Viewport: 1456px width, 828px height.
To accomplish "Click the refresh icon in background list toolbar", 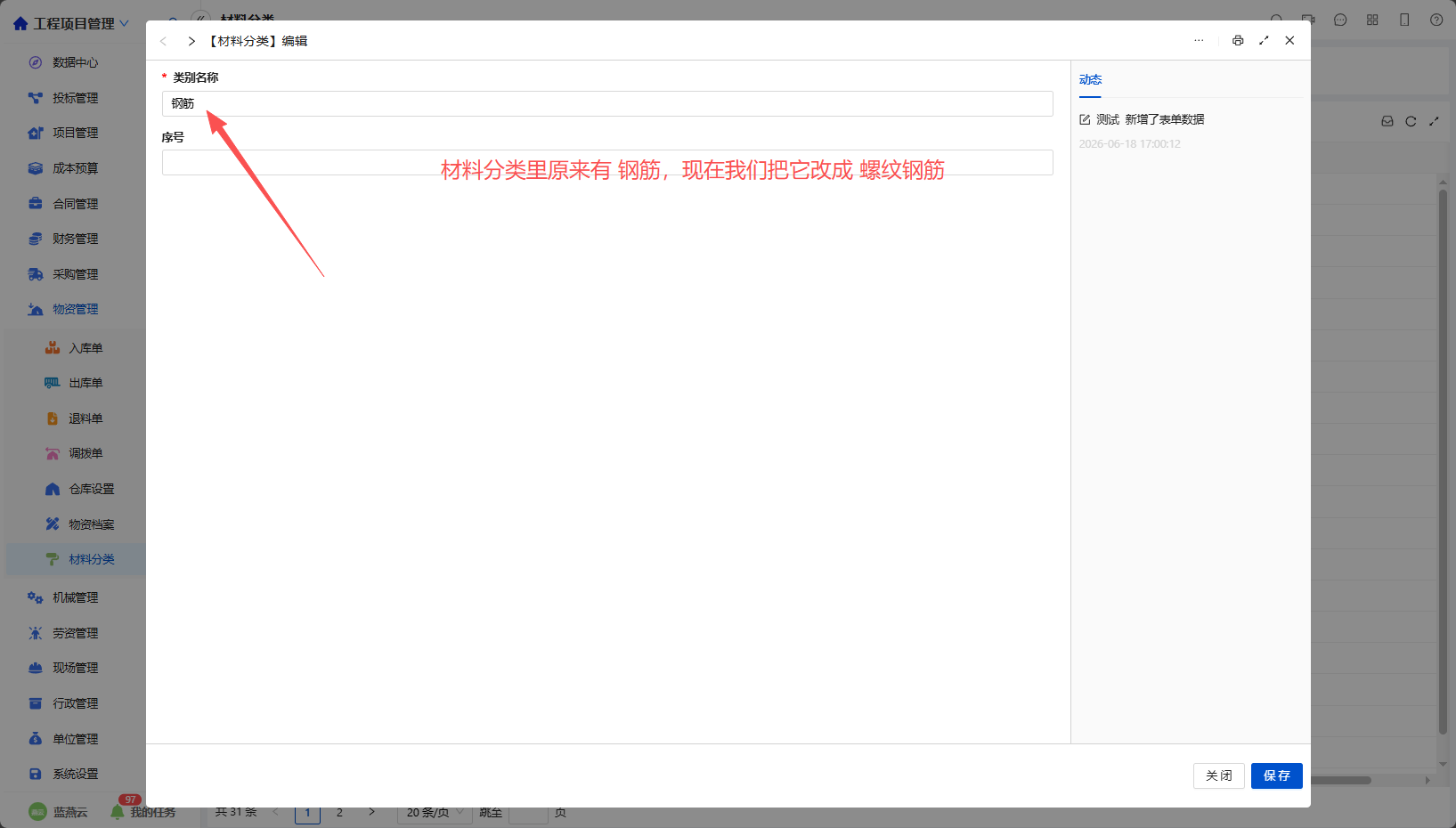I will point(1411,121).
